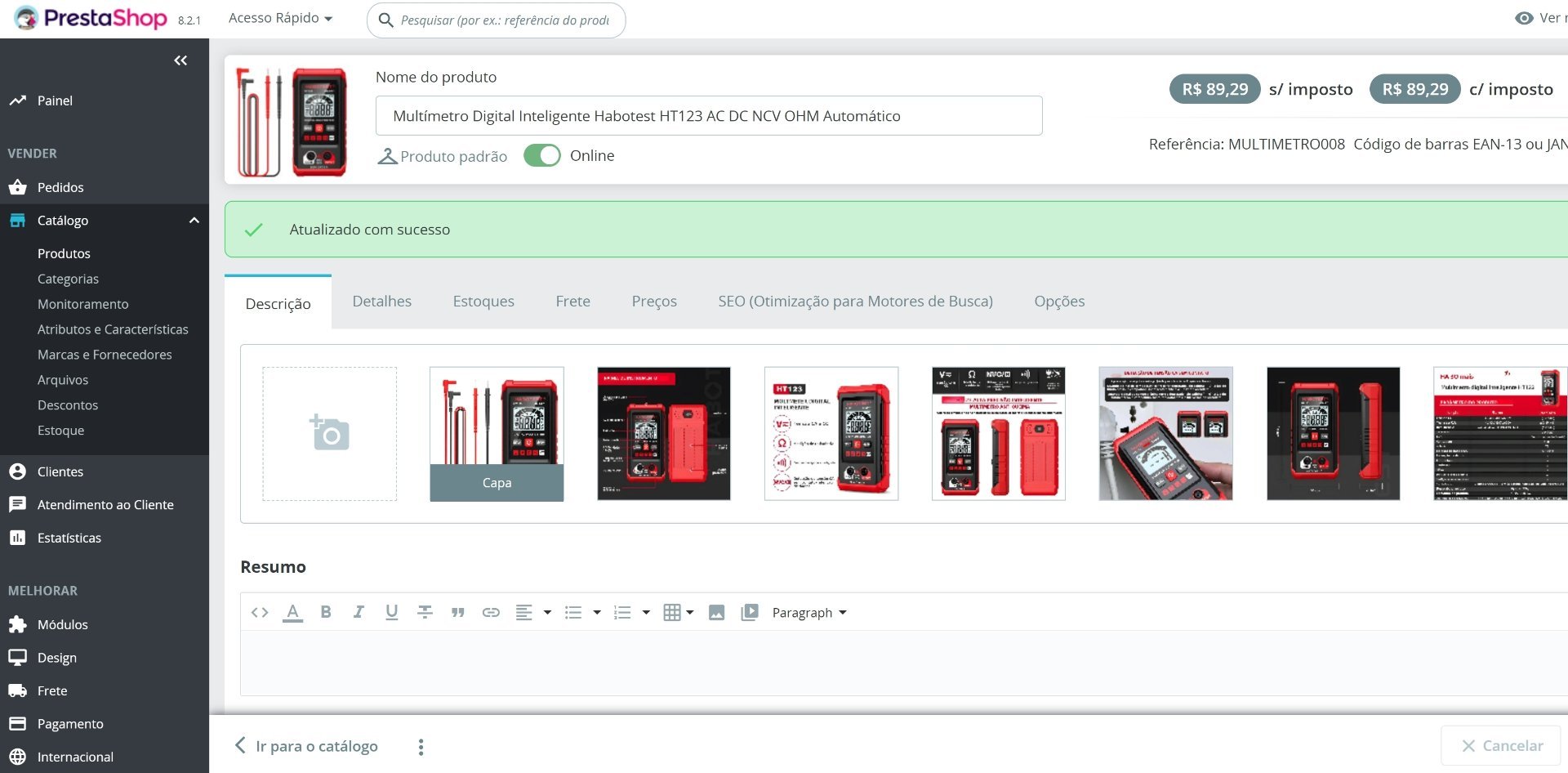This screenshot has width=1568, height=773.
Task: Click the Ver eye icon
Action: [1524, 18]
